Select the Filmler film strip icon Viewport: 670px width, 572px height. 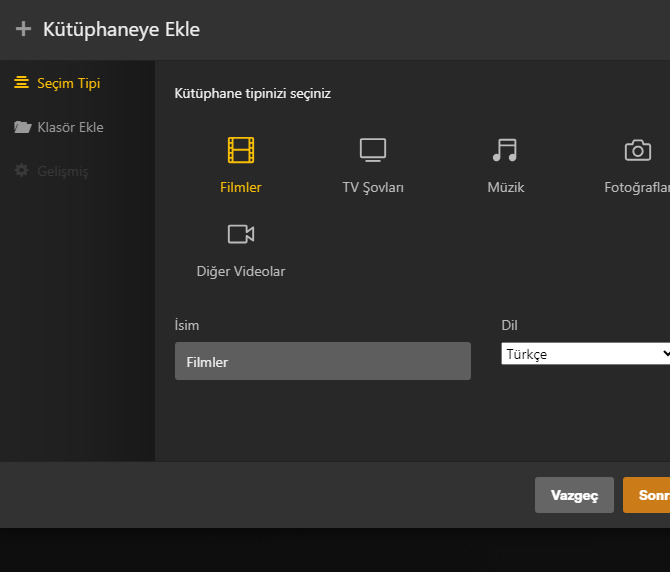(x=241, y=150)
